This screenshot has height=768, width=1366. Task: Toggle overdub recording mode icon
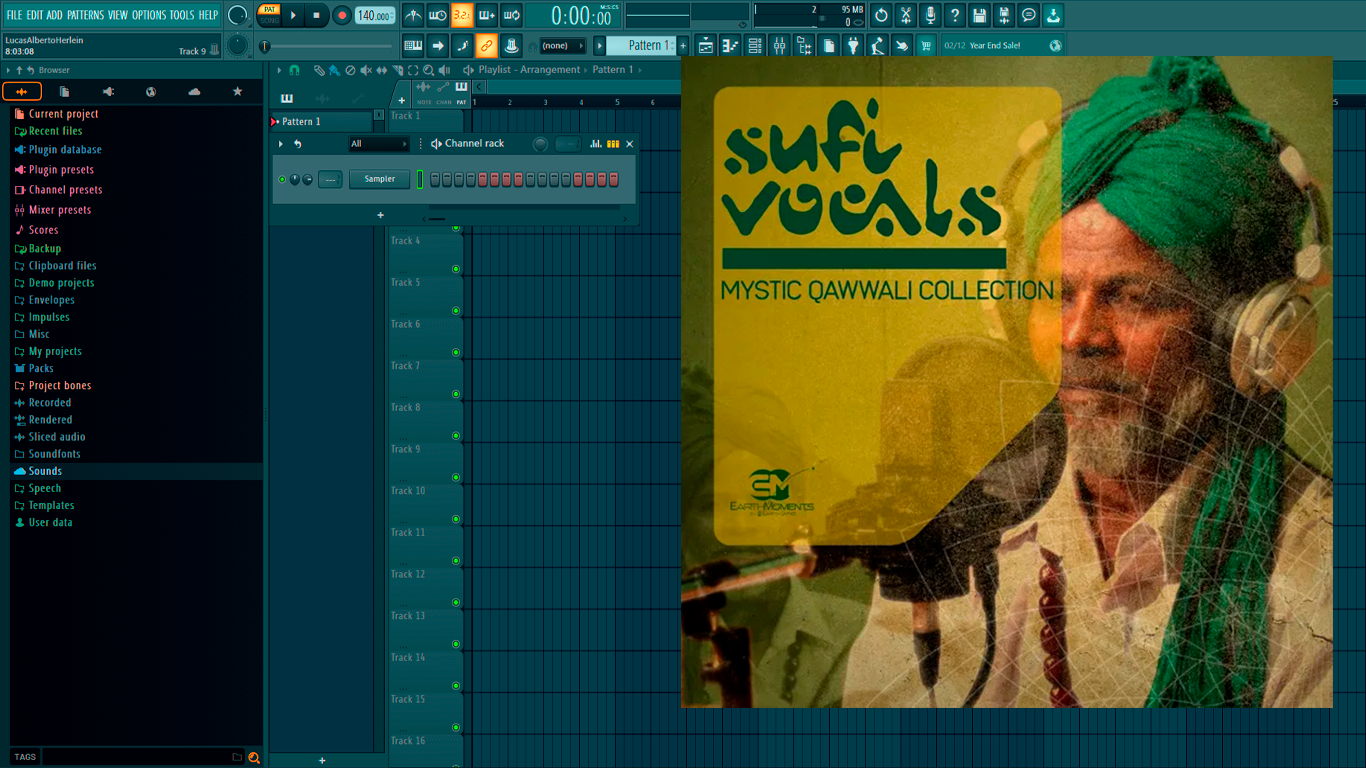[x=487, y=15]
